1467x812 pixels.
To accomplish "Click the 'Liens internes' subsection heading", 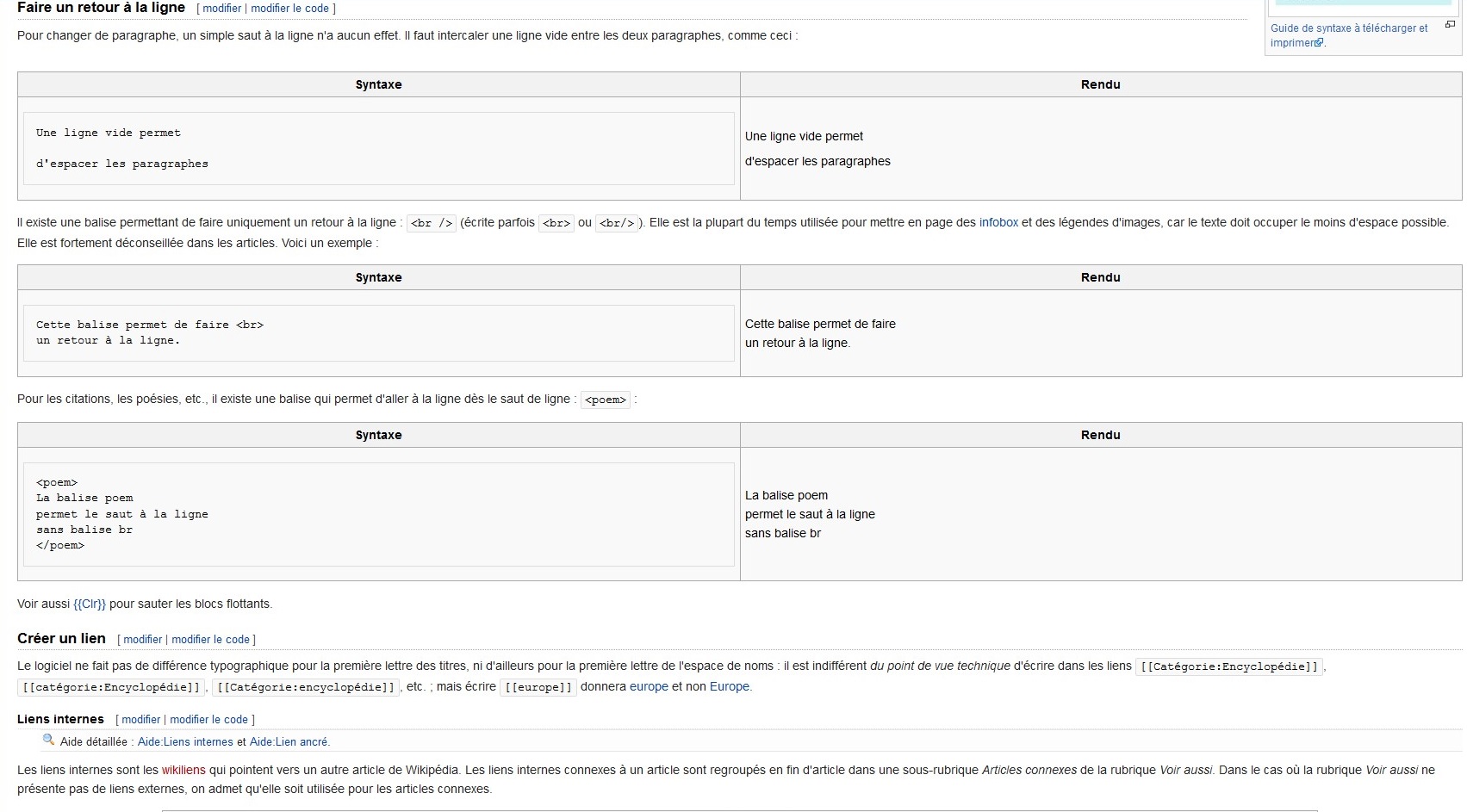I will 60,719.
